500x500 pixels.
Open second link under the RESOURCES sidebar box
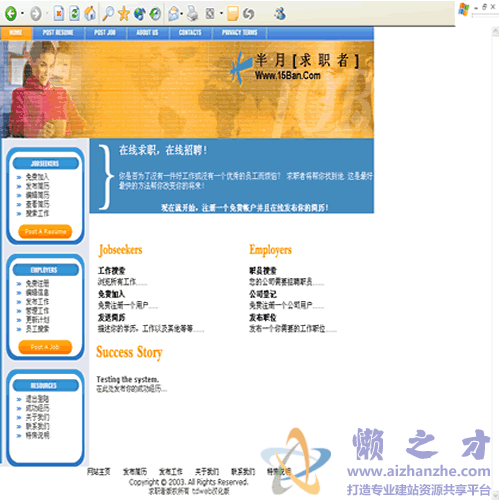tap(37, 408)
